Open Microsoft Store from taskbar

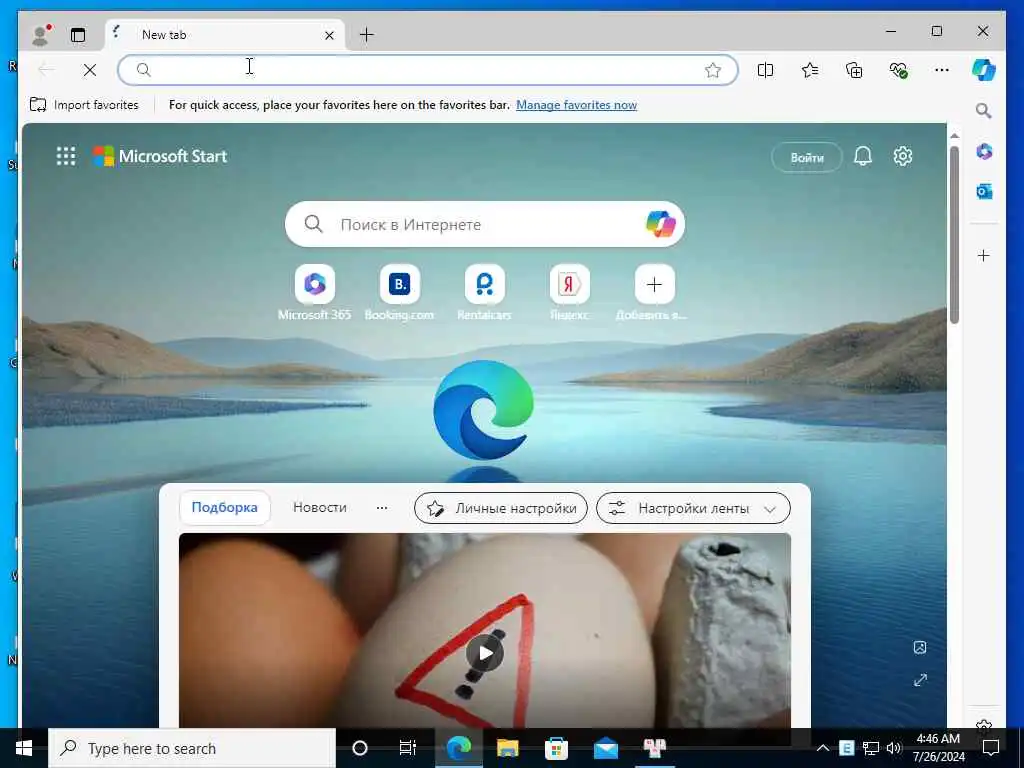click(x=556, y=748)
